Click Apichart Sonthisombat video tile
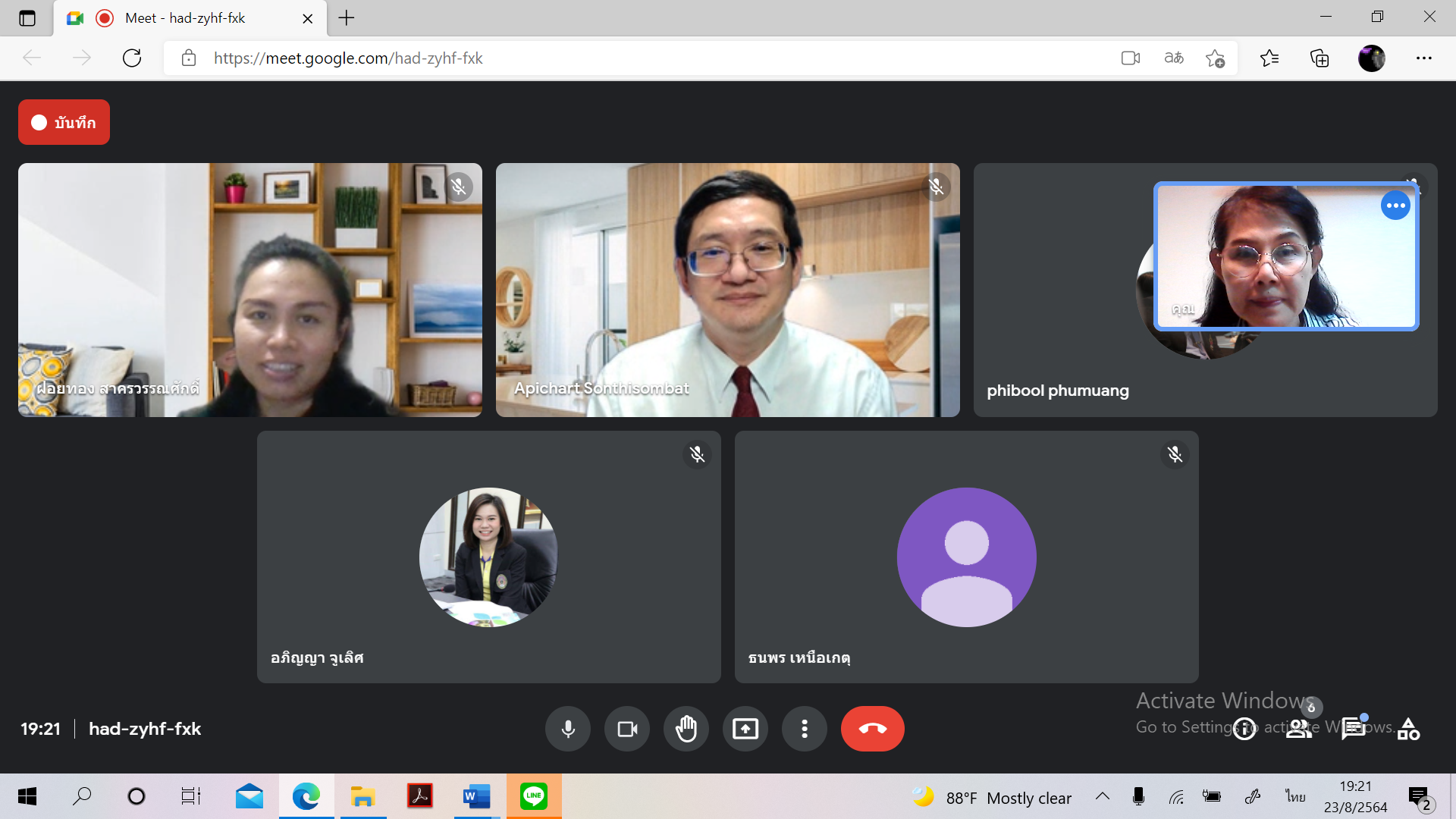 point(727,290)
